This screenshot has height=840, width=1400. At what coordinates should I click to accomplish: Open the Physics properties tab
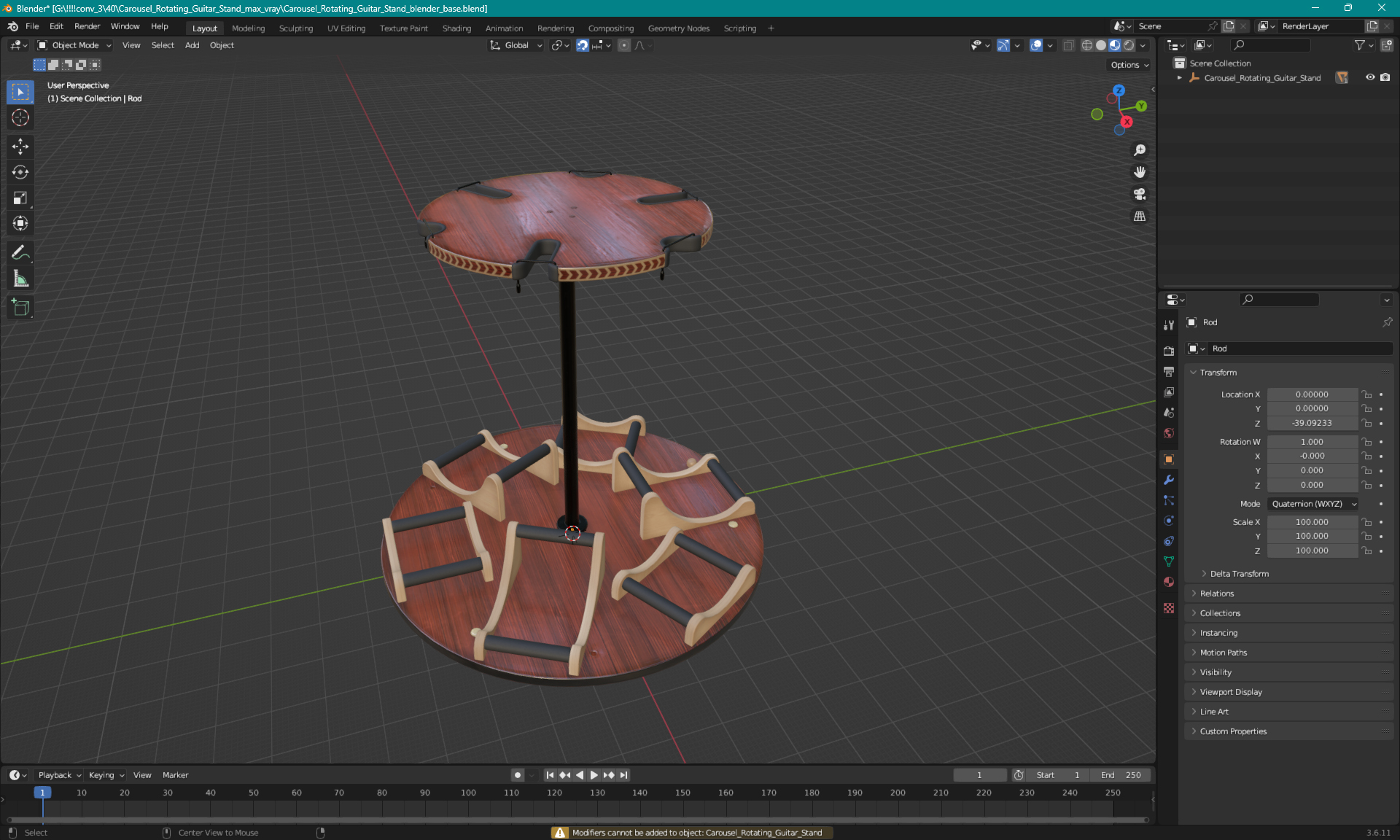tap(1169, 521)
